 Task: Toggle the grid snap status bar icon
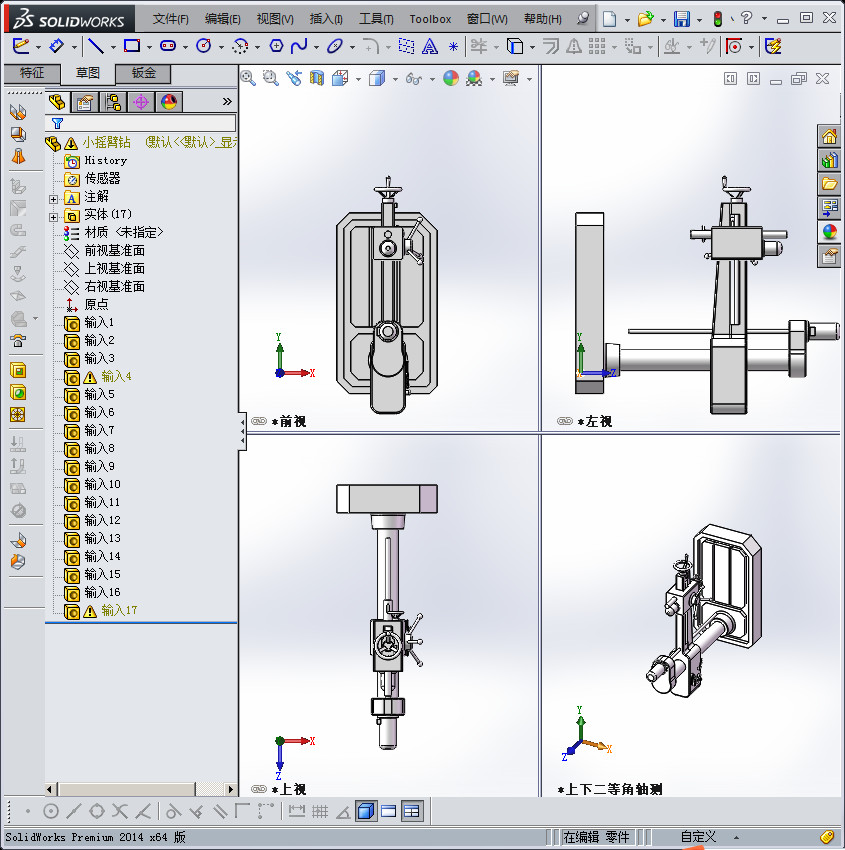tap(320, 812)
